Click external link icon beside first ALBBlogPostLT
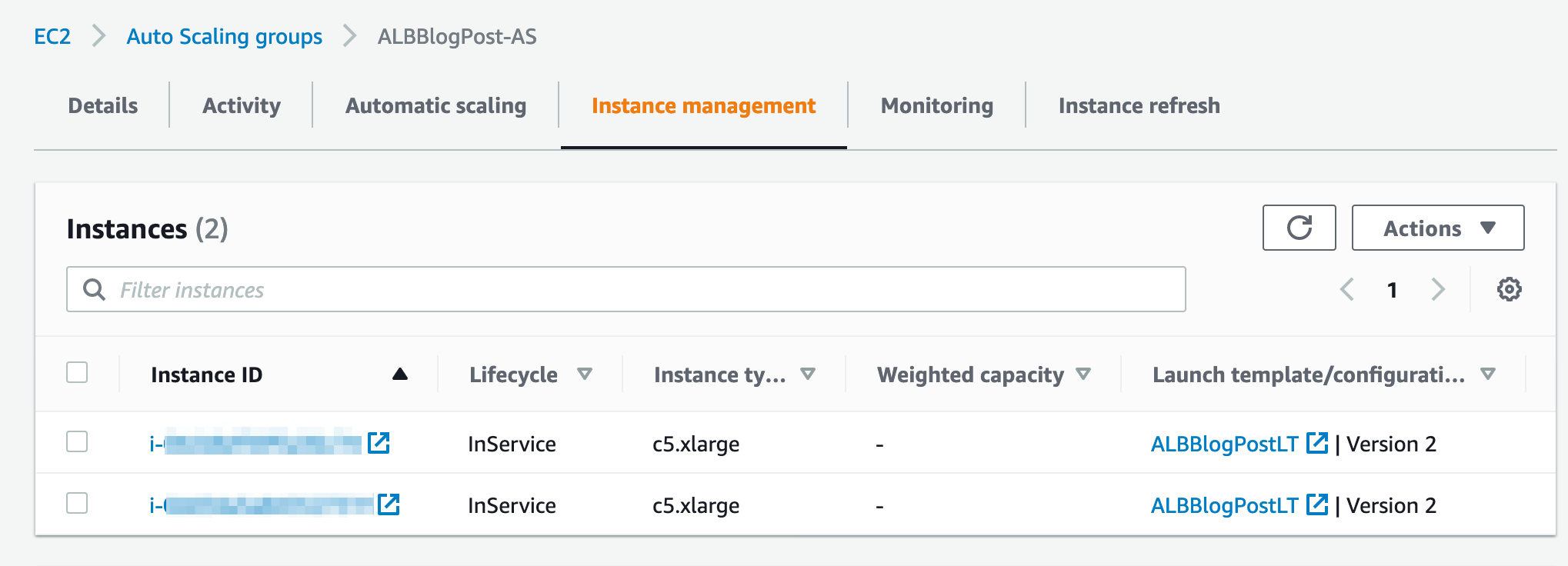Image resolution: width=1568 pixels, height=566 pixels. (1317, 443)
